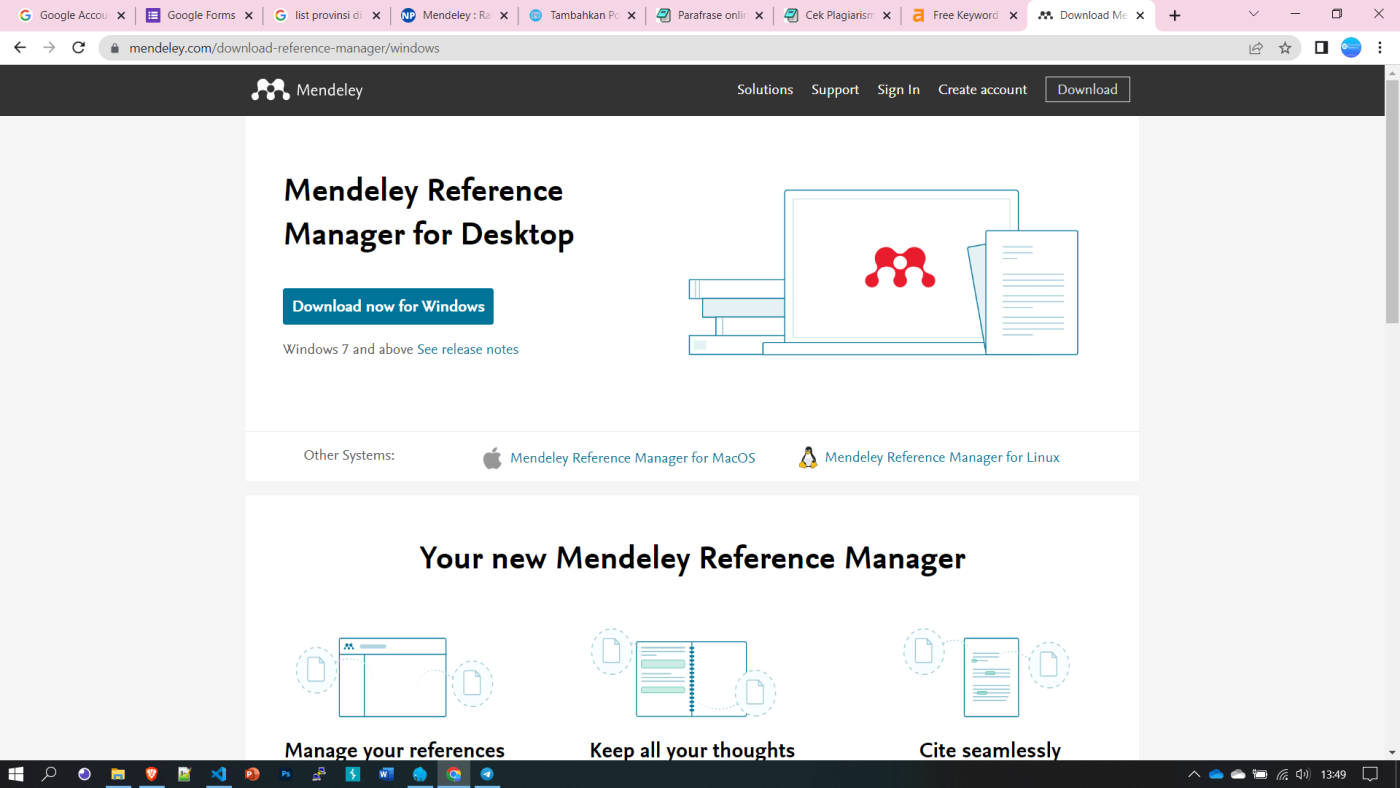Screen dimensions: 1400x788
Task: Reload the page with the refresh icon
Action: (x=79, y=48)
